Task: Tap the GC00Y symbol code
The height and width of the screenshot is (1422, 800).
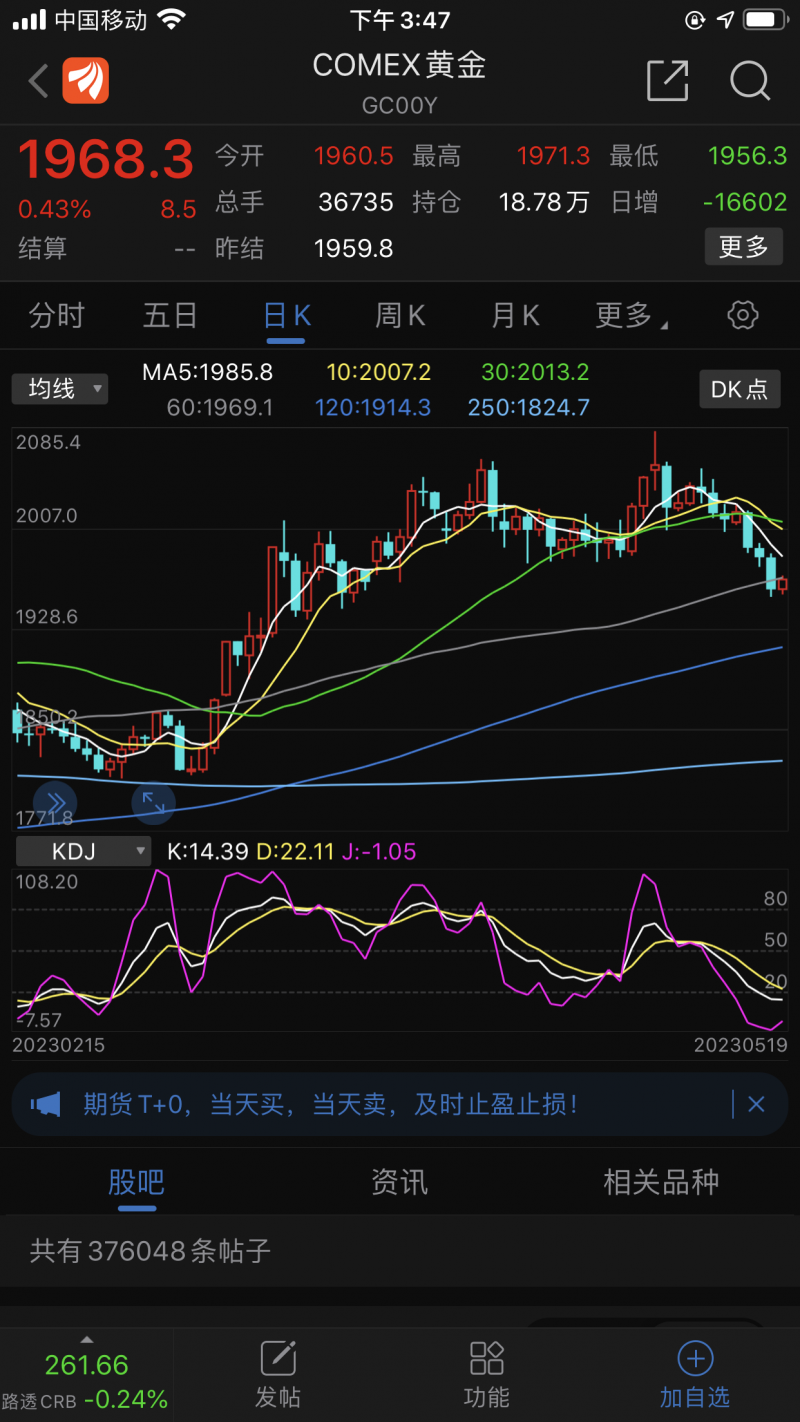Action: coord(399,106)
